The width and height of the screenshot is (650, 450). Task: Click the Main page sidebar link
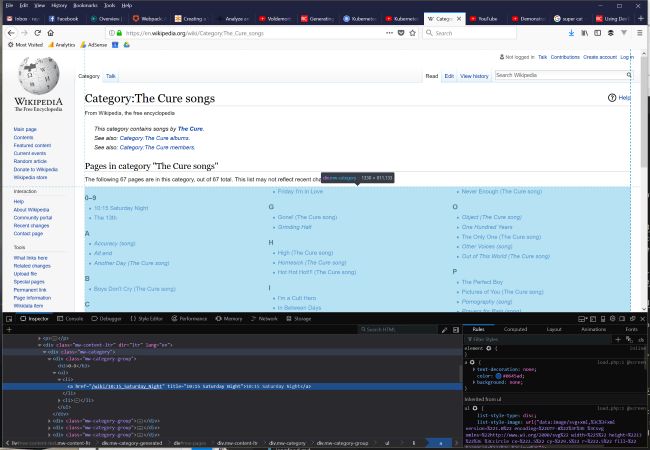pyautogui.click(x=25, y=129)
